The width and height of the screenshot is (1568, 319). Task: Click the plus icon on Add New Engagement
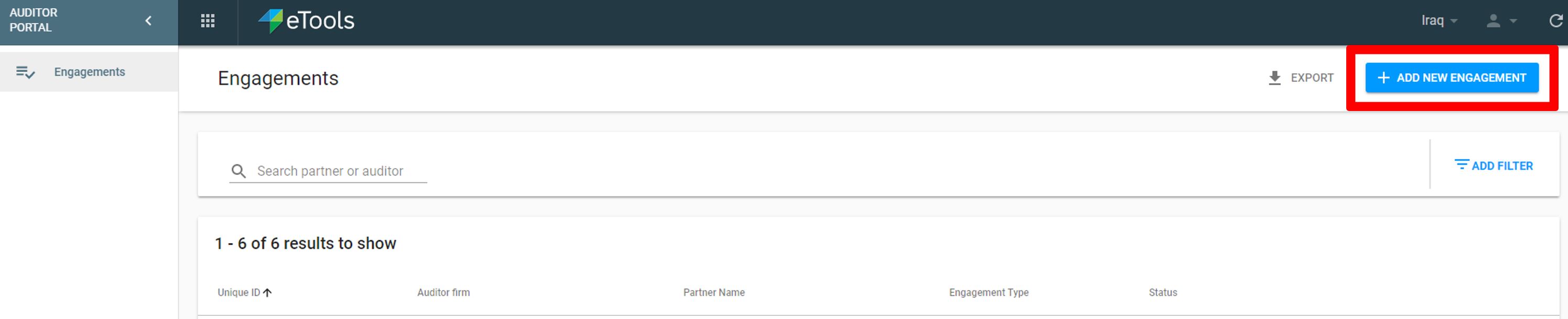pyautogui.click(x=1383, y=78)
